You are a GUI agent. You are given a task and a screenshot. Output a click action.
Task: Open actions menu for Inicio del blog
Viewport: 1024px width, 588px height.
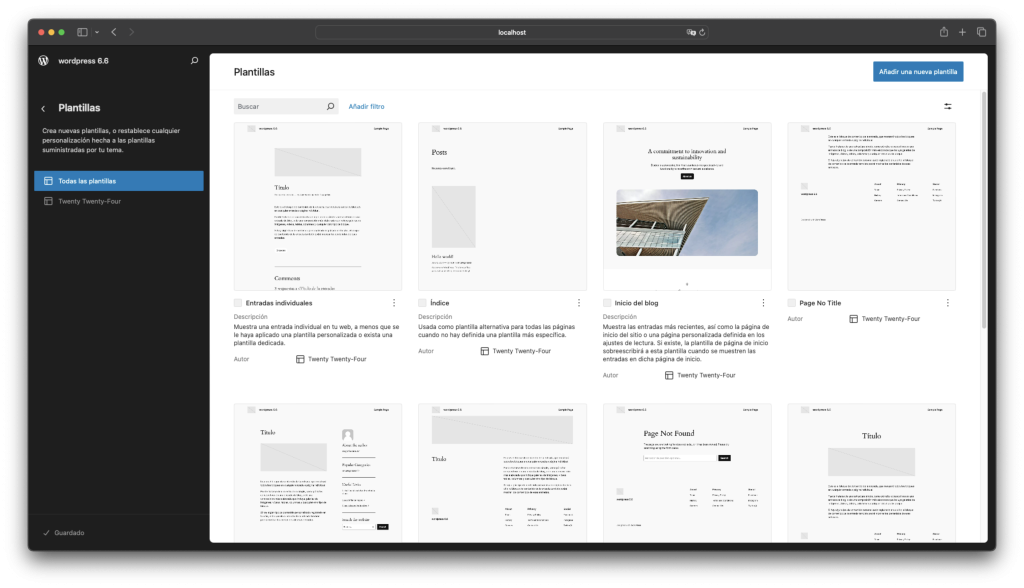pyautogui.click(x=763, y=303)
